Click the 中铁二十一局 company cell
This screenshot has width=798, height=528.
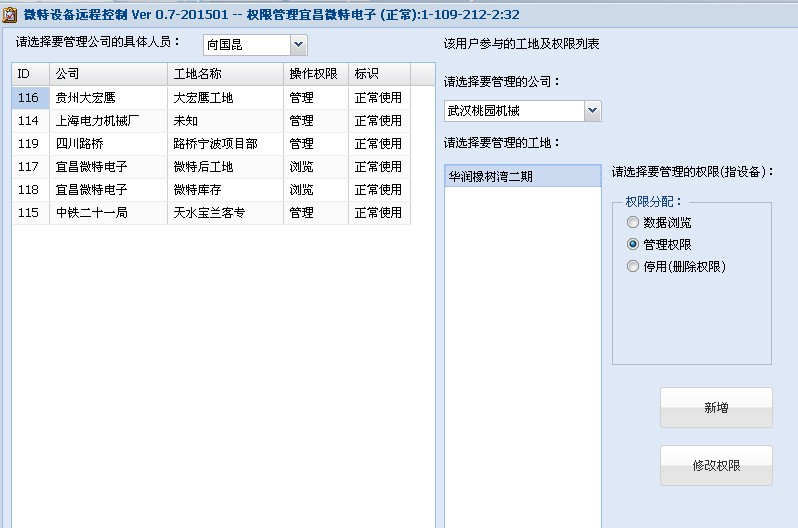[x=108, y=212]
